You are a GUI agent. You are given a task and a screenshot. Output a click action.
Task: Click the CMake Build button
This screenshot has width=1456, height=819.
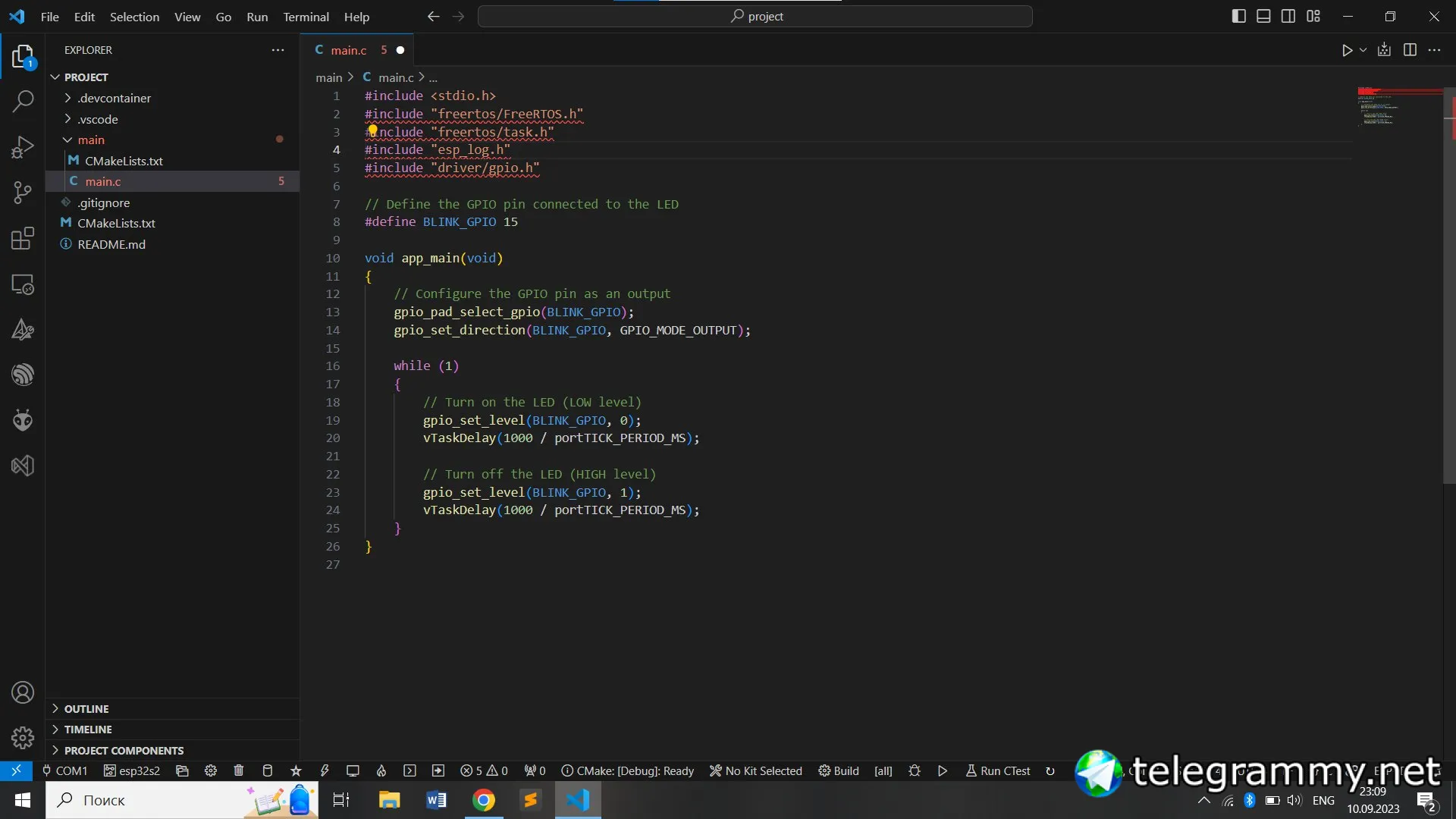click(839, 770)
